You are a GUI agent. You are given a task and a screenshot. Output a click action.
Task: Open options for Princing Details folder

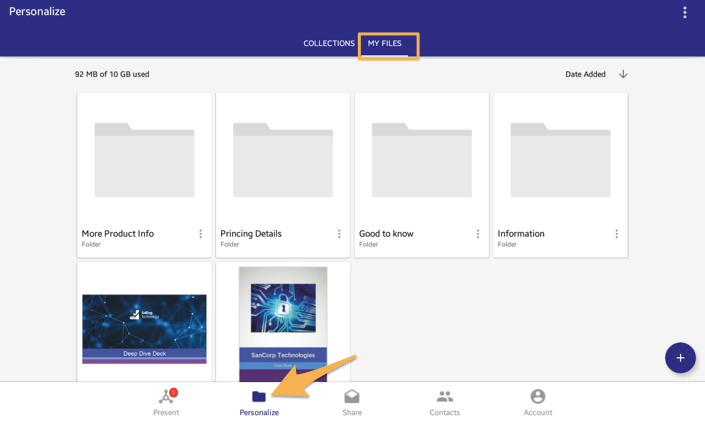339,234
